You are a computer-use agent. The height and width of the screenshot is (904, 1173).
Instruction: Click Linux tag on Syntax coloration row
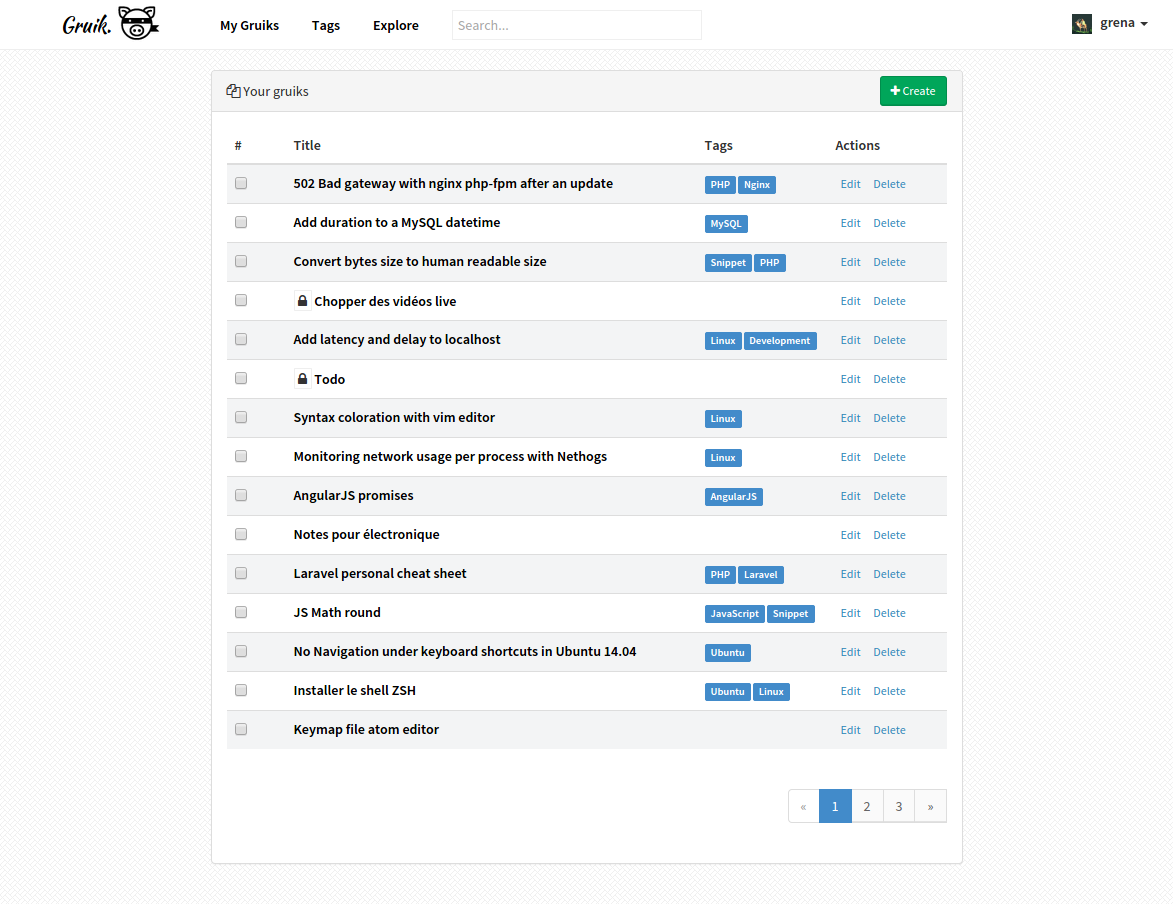[x=723, y=418]
